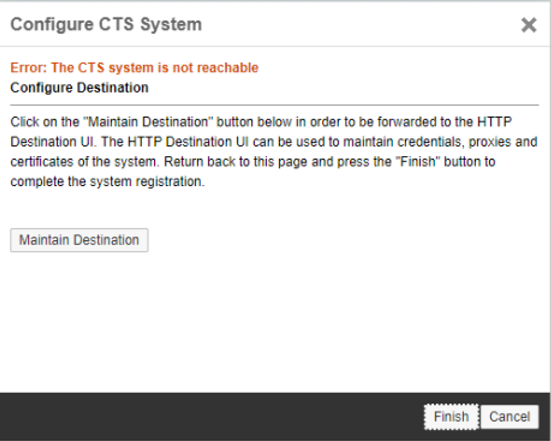
Task: Close the Configure CTS System dialog
Action: point(529,25)
